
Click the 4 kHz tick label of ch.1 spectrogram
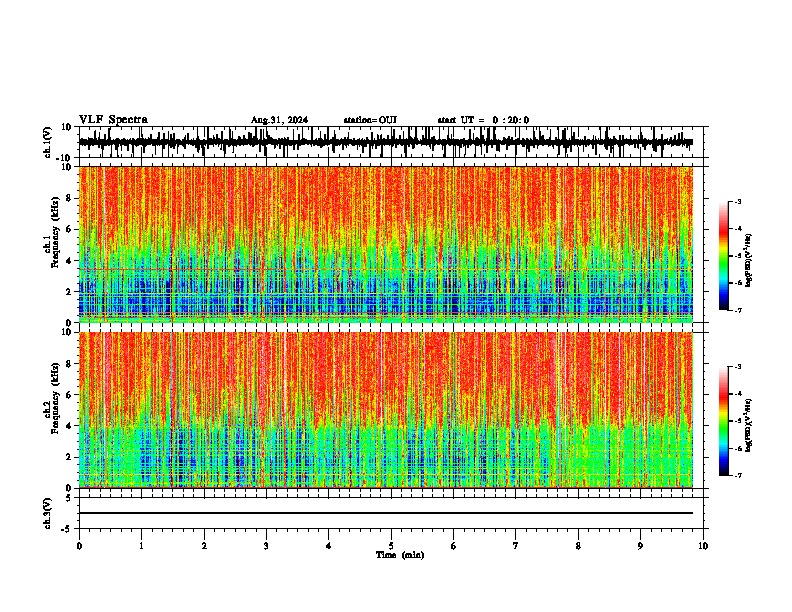coord(70,261)
